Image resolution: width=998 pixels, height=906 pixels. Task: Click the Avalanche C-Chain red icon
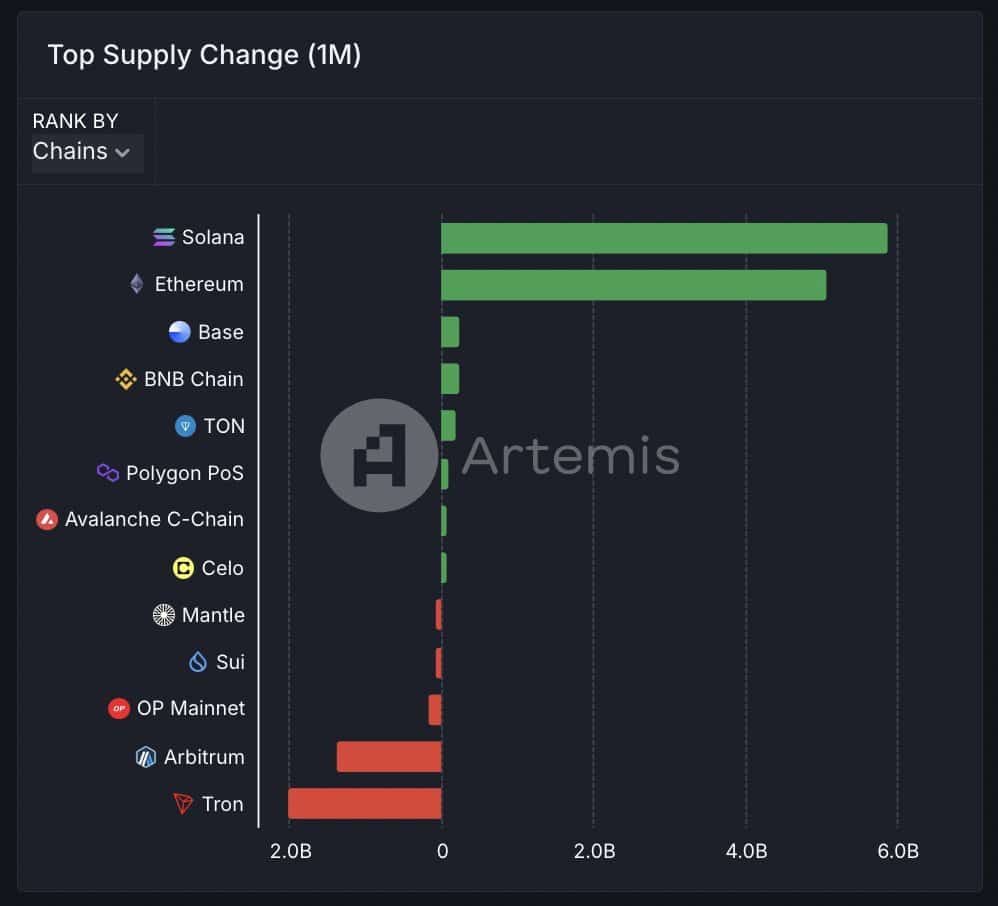[x=46, y=520]
